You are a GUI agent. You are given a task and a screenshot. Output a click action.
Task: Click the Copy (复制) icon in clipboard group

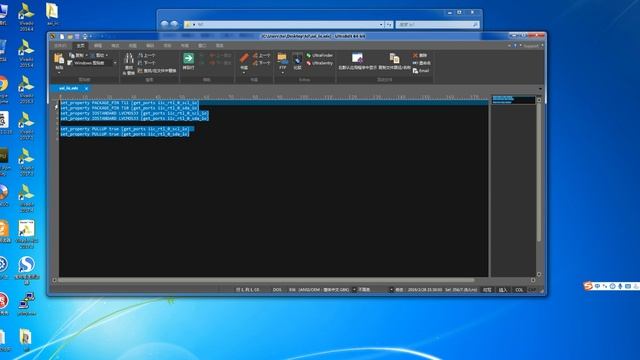point(72,55)
